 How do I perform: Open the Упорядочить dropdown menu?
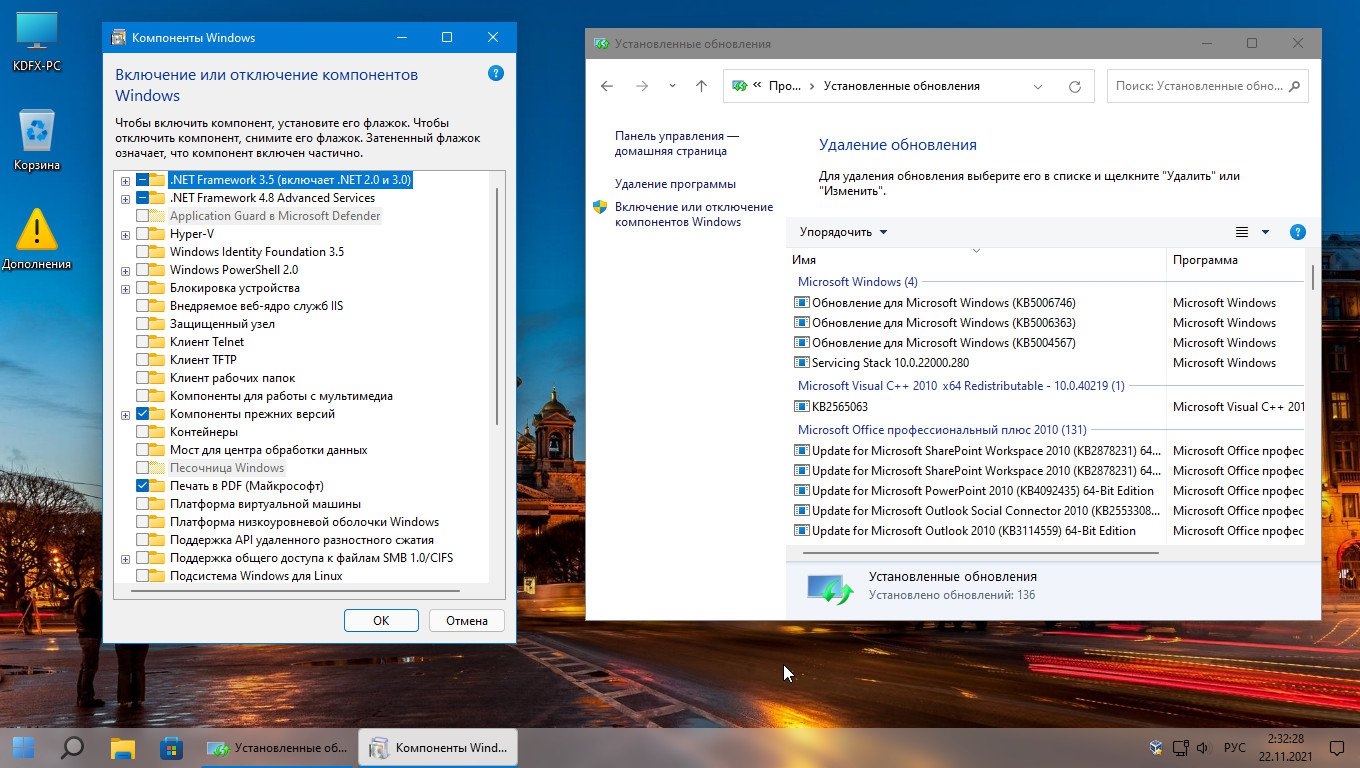click(x=843, y=232)
